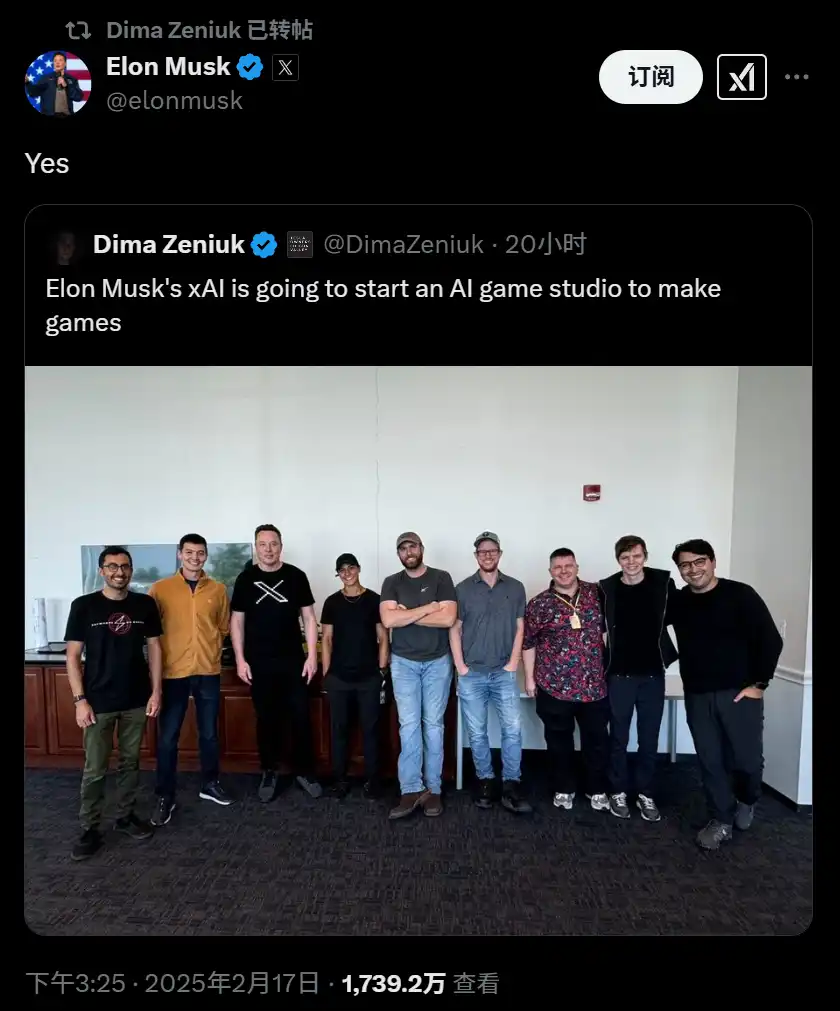Open the 'Dima Zeniuk 已转帖' repost link

(210, 30)
